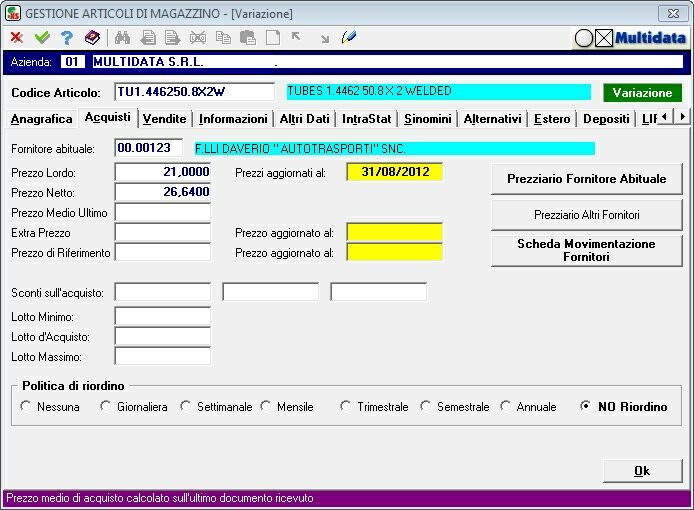Click the Ok button
Screen dimensions: 694x510
(642, 471)
